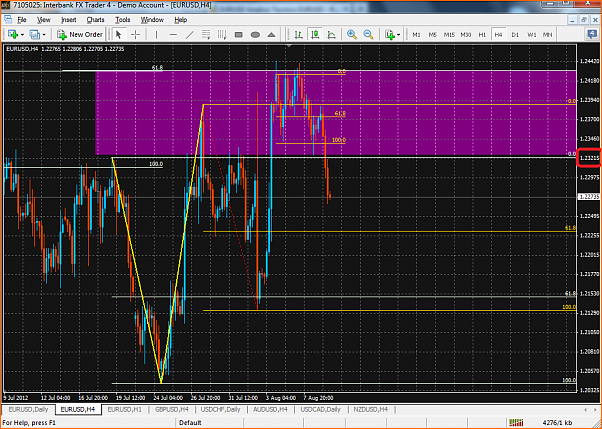Open the Tools menu
602x429 pixels.
[x=122, y=20]
